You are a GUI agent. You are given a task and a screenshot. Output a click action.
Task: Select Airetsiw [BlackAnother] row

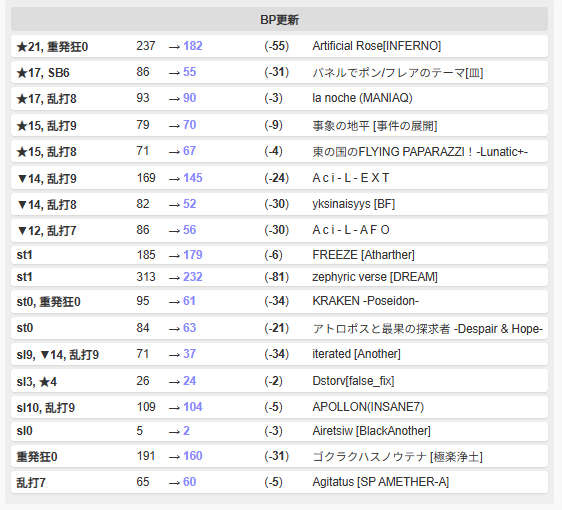point(279,431)
